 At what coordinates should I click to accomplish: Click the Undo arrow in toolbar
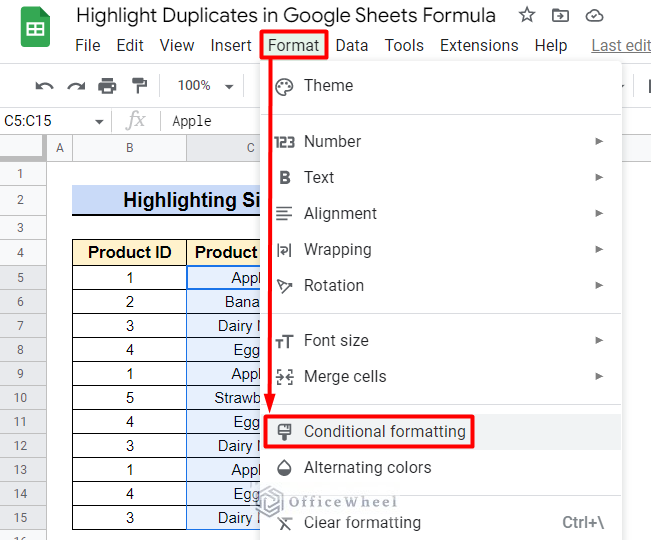[x=44, y=86]
